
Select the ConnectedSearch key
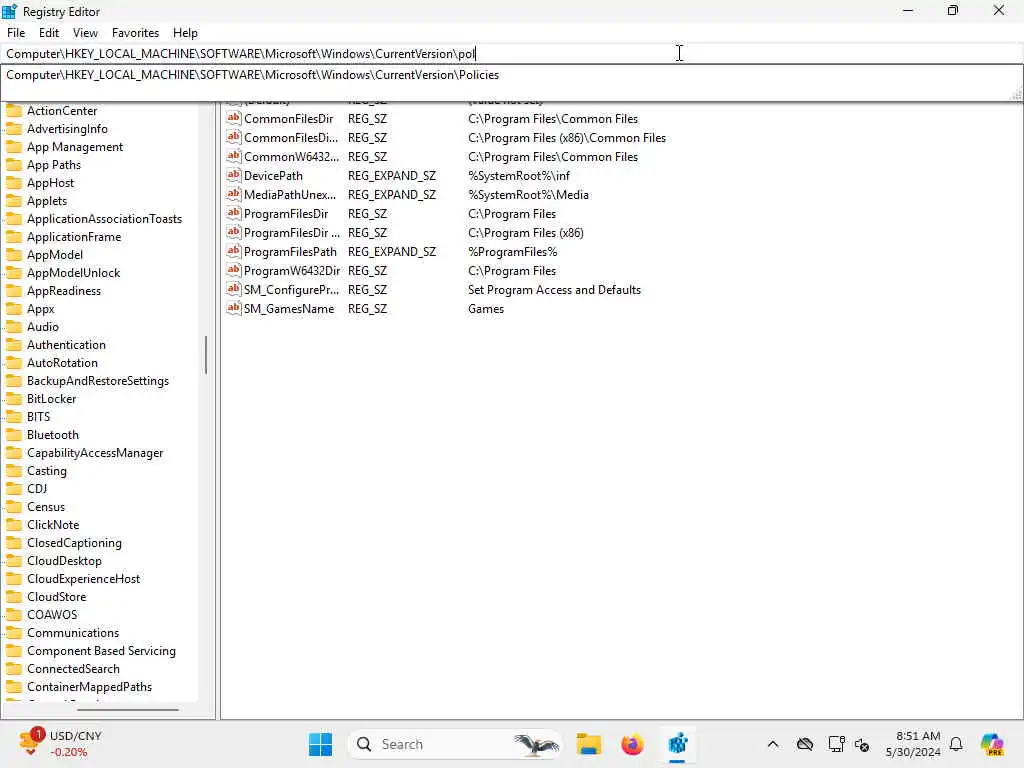click(x=73, y=669)
